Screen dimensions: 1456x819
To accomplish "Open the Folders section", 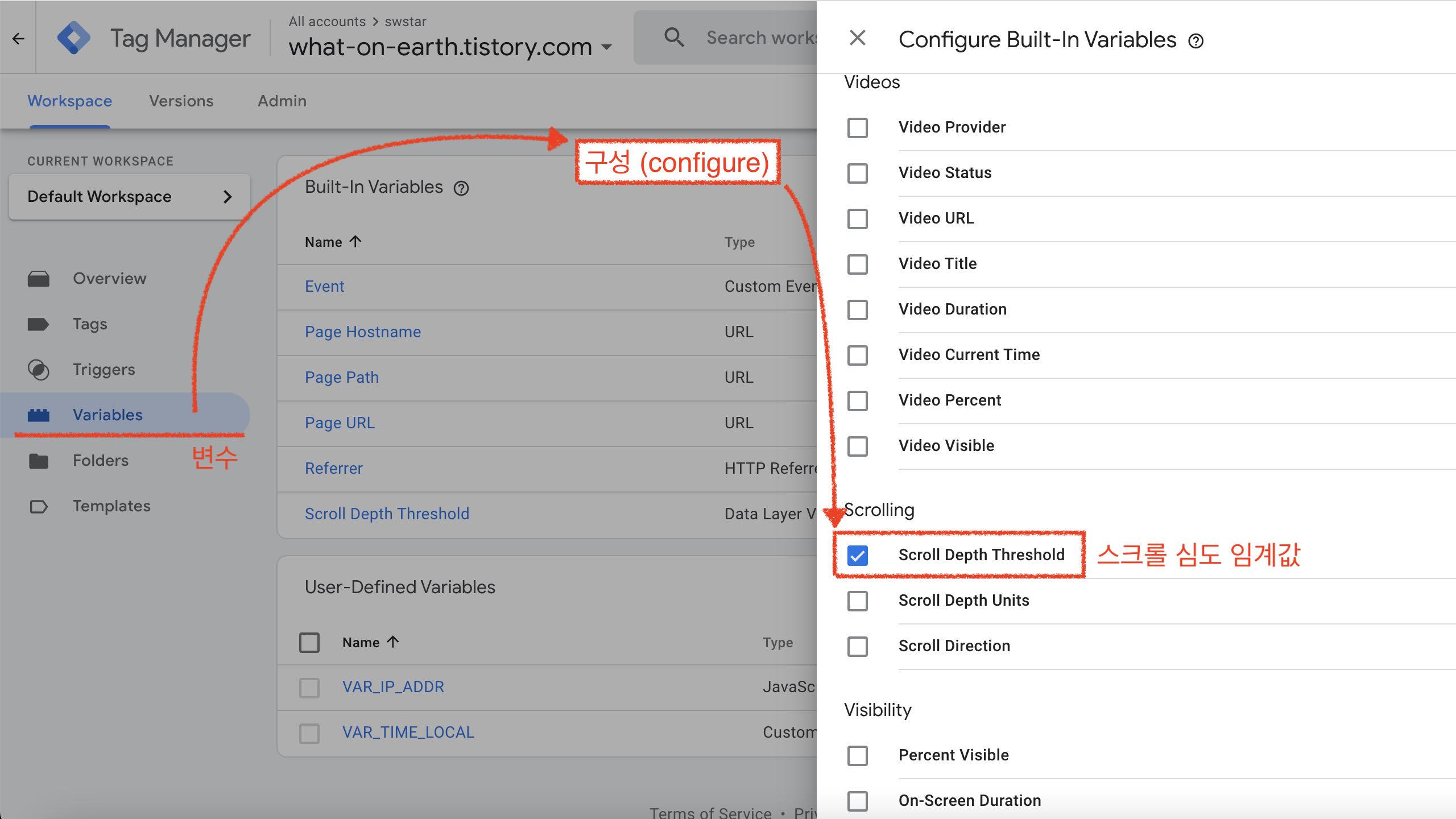I will (x=101, y=460).
